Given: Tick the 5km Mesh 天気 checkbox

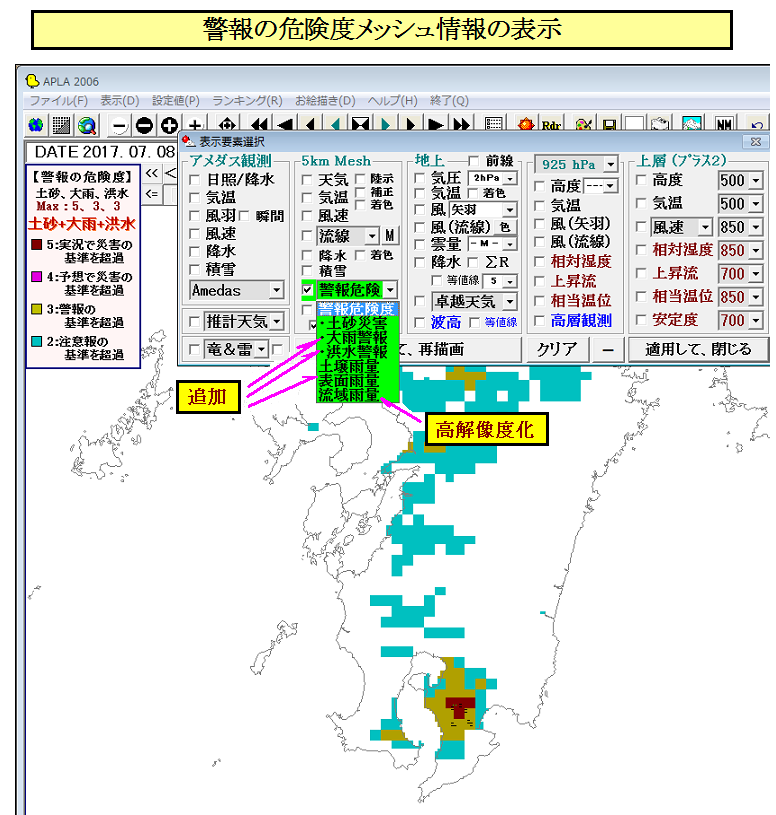Looking at the screenshot, I should pos(307,180).
